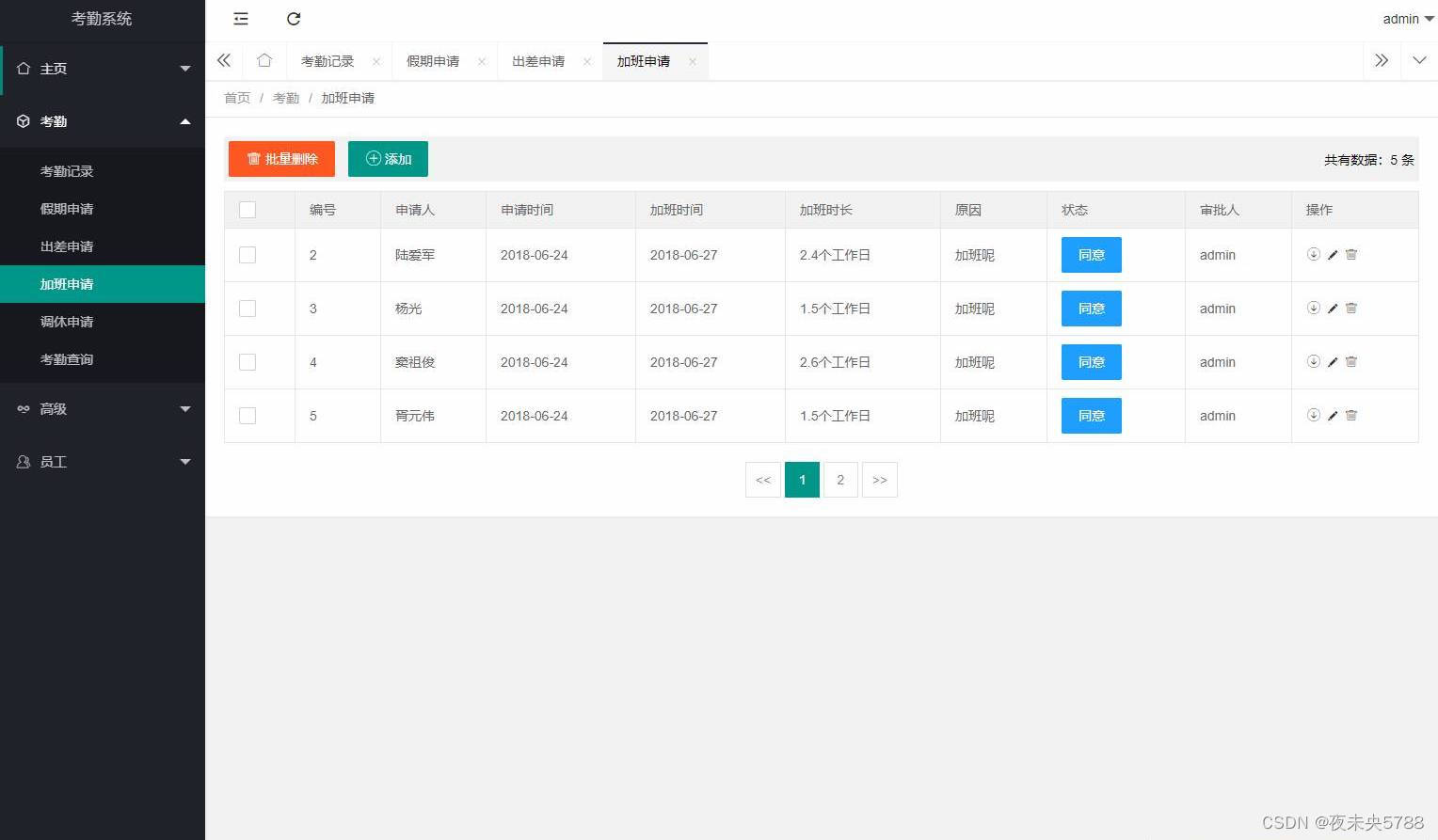Open the tab options chevron
Screen dimensions: 1438x840
pos(1419,60)
